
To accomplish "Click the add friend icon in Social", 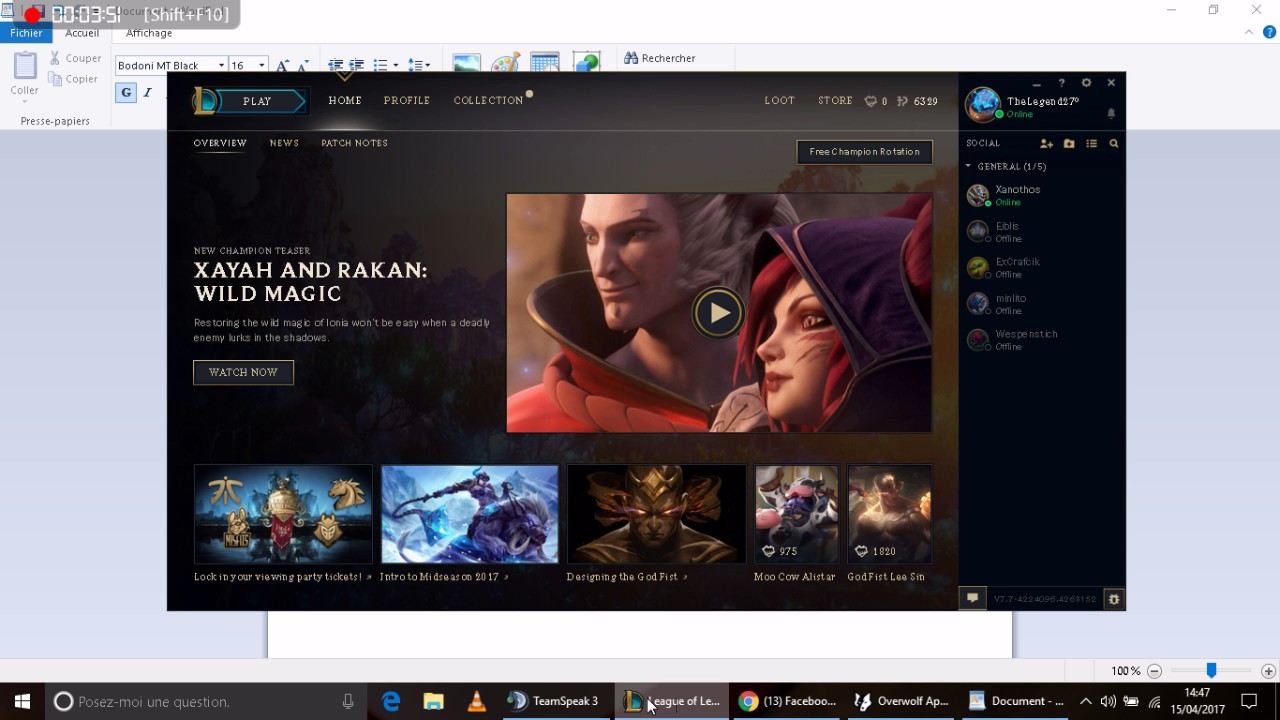I will [1046, 144].
